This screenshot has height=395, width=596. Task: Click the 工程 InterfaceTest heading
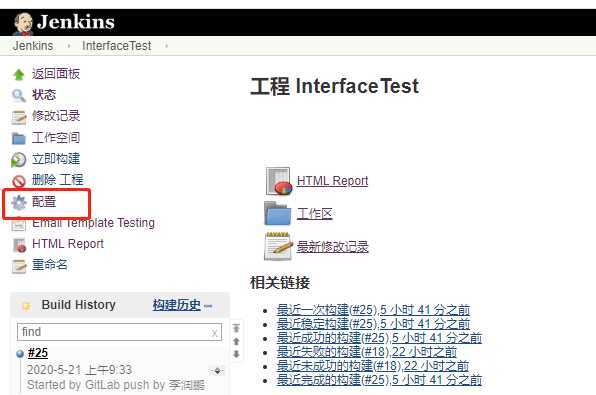(334, 86)
